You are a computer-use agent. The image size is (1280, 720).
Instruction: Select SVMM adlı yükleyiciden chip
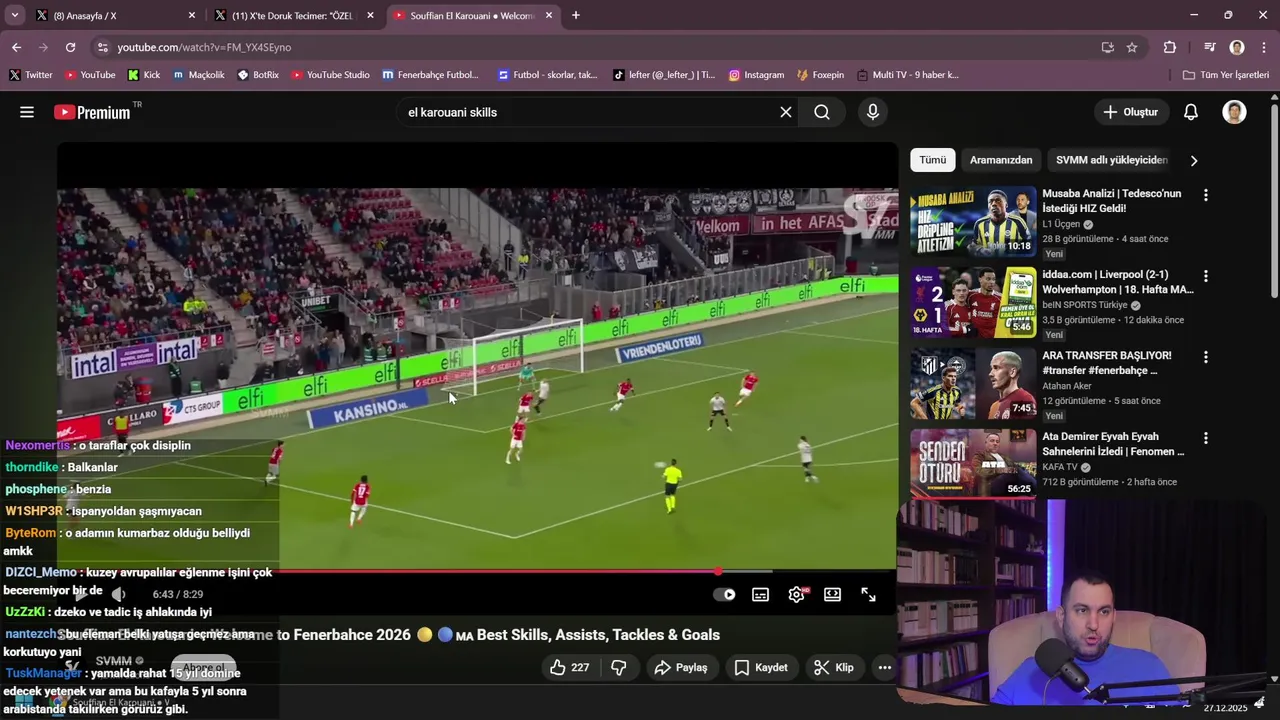tap(1111, 160)
